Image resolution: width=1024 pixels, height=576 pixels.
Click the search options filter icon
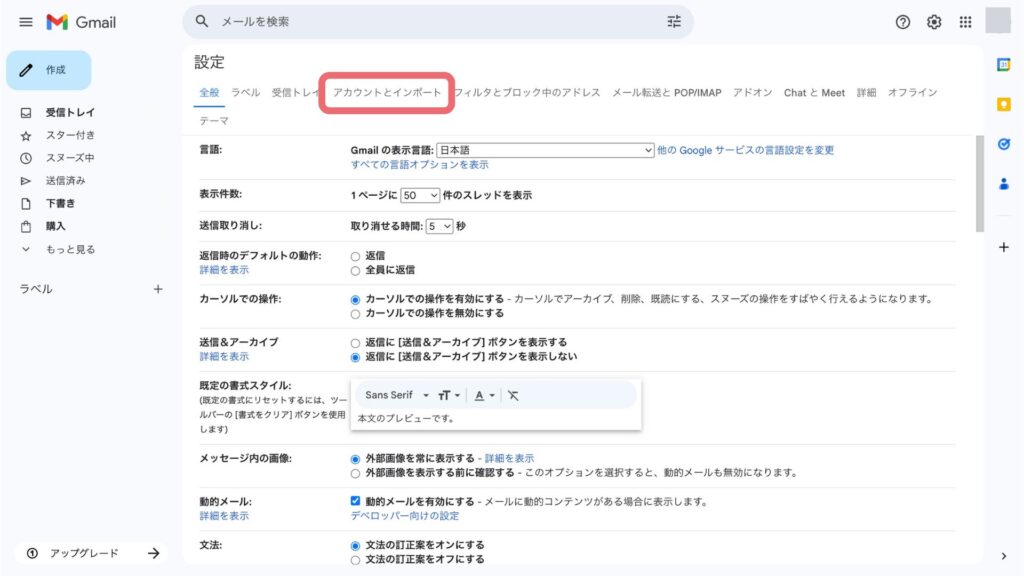[x=673, y=21]
